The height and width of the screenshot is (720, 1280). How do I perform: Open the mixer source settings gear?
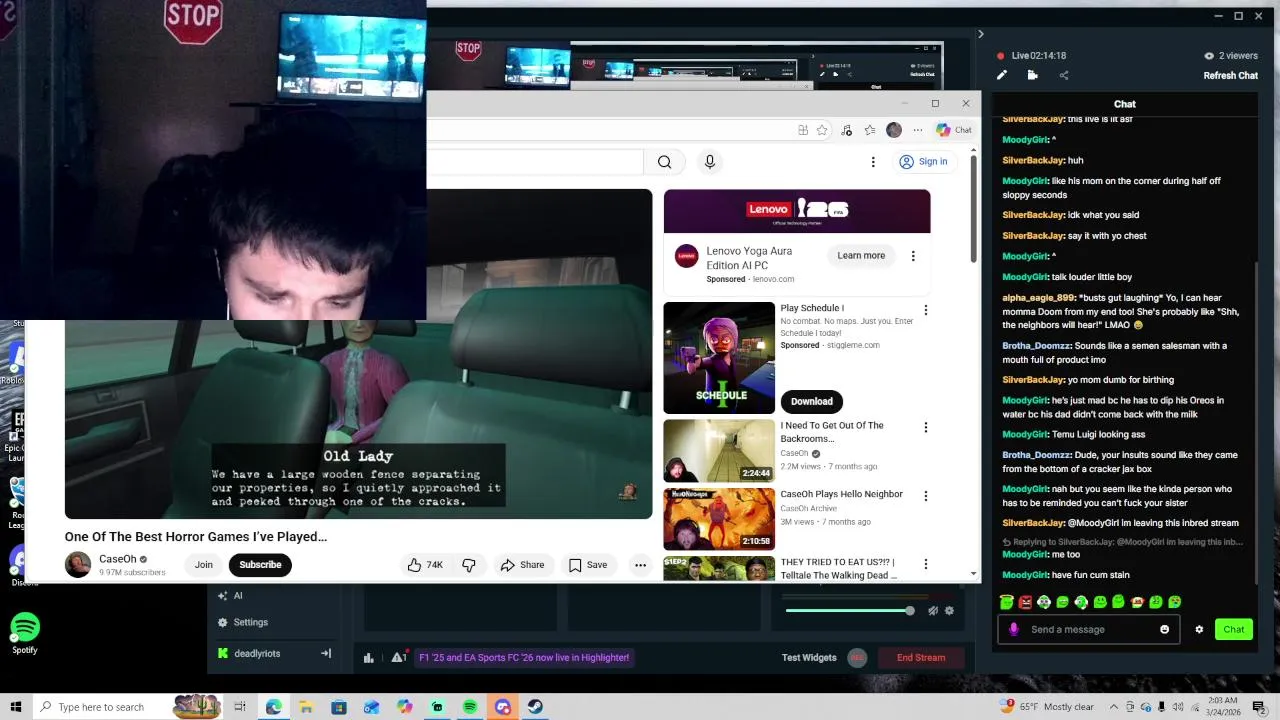pyautogui.click(x=949, y=610)
